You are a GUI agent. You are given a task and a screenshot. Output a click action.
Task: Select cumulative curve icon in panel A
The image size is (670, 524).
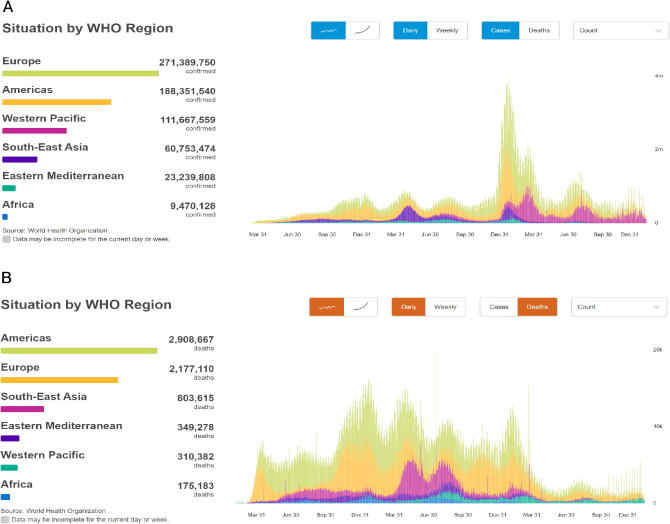362,30
